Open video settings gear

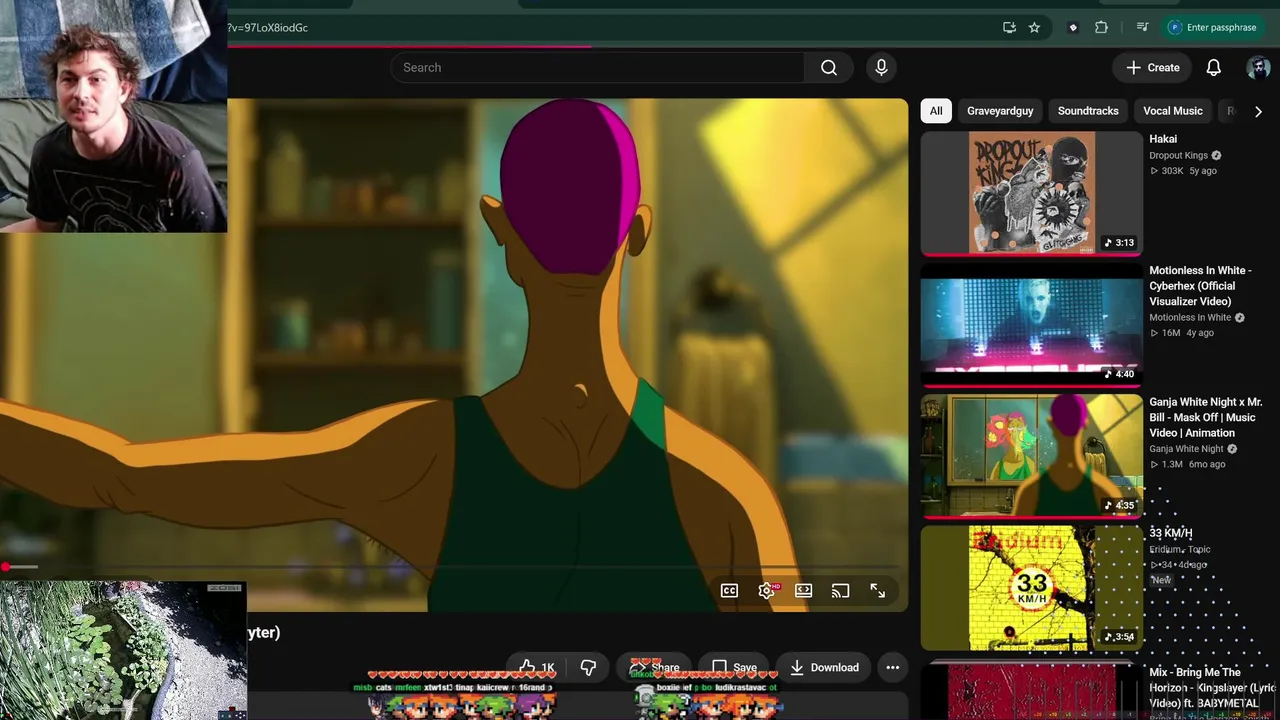coord(766,591)
